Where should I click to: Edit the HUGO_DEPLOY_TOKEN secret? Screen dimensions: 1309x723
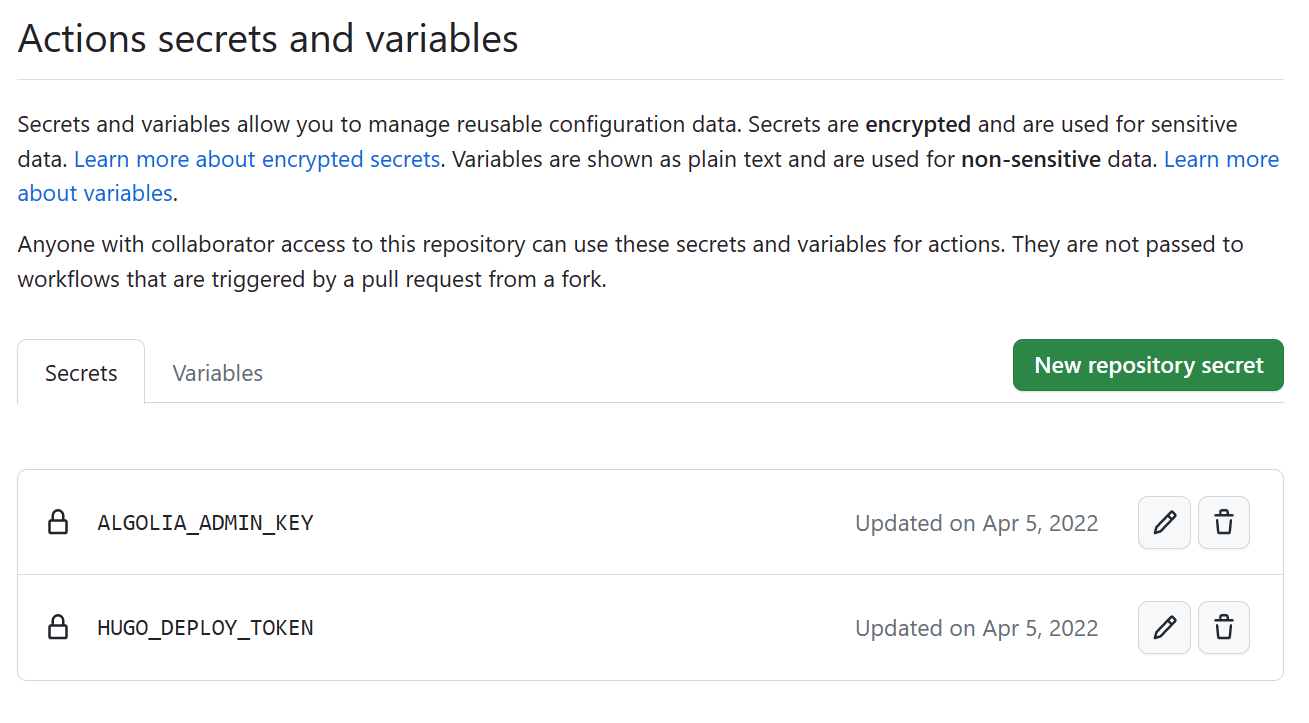pyautogui.click(x=1164, y=627)
